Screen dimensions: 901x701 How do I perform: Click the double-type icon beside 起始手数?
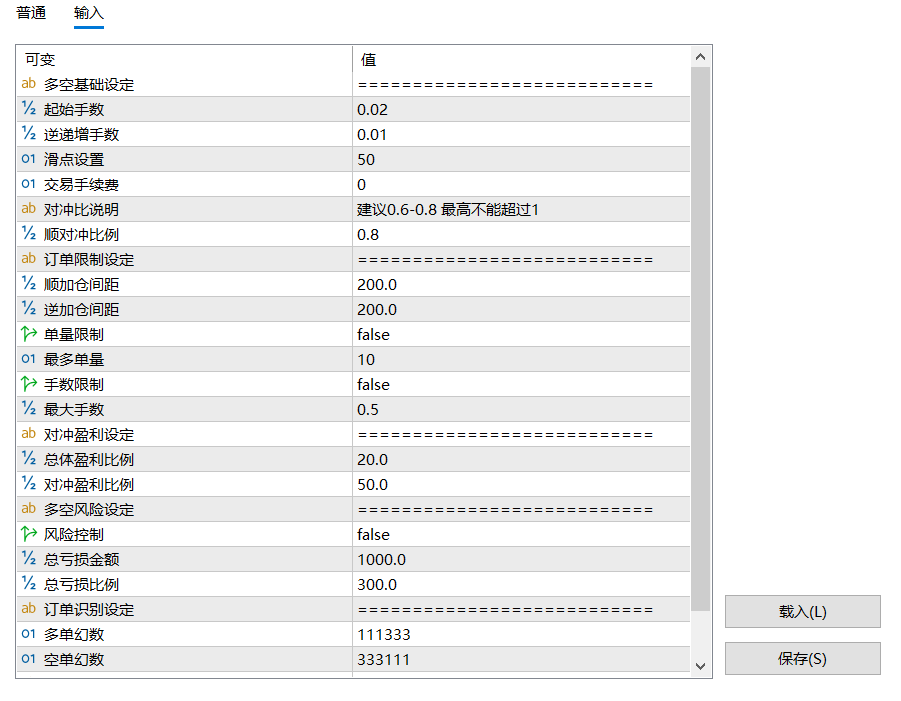coord(28,110)
